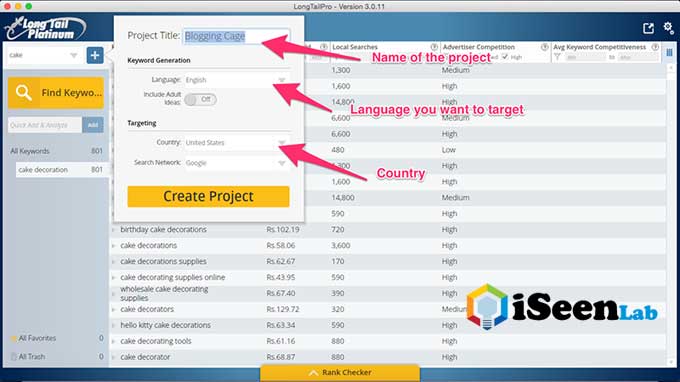Click Advertiser Competition help question-mark icon
Viewport: 680px width, 382px height.
point(545,47)
